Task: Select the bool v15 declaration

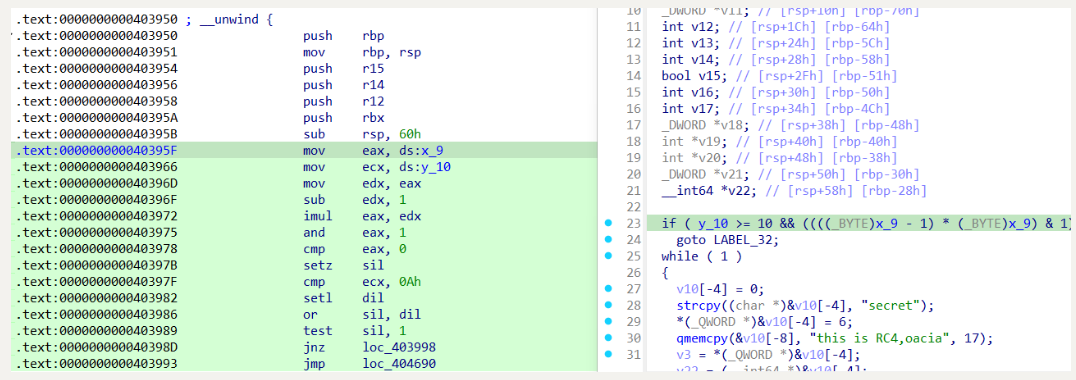Action: coord(779,75)
